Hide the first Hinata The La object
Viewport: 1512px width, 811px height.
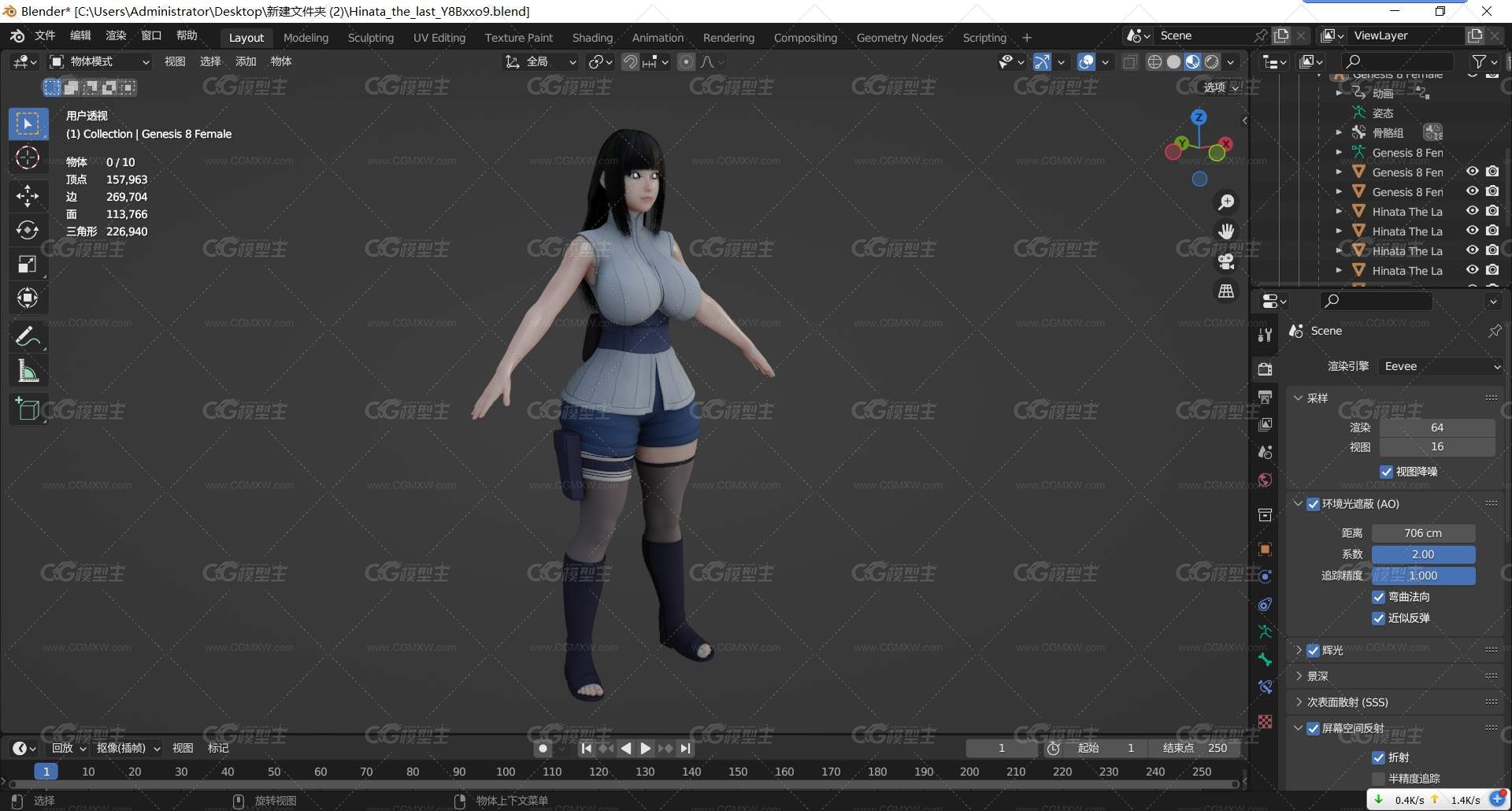[x=1472, y=211]
